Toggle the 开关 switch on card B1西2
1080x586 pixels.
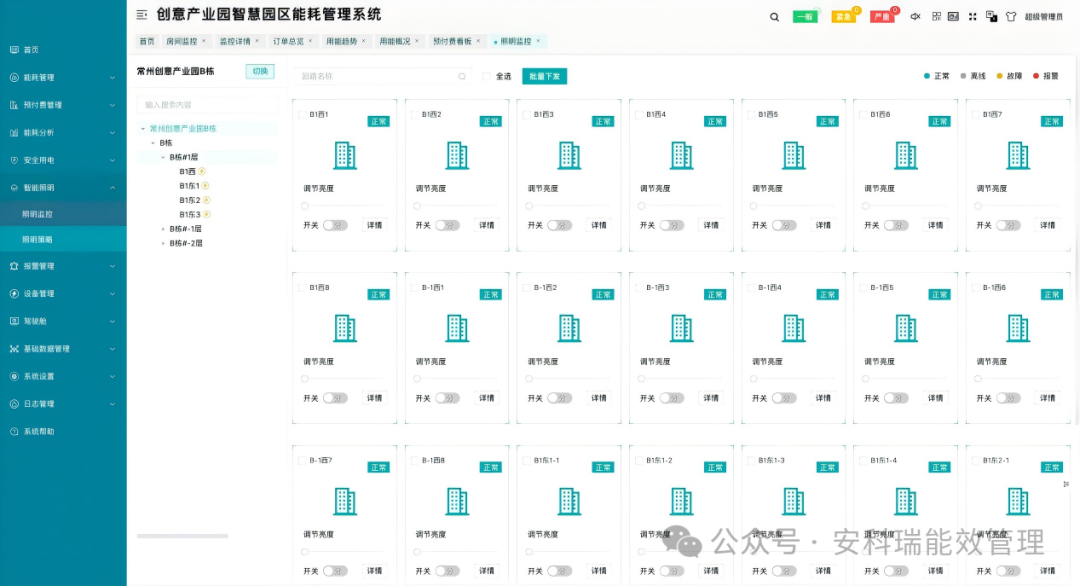447,225
